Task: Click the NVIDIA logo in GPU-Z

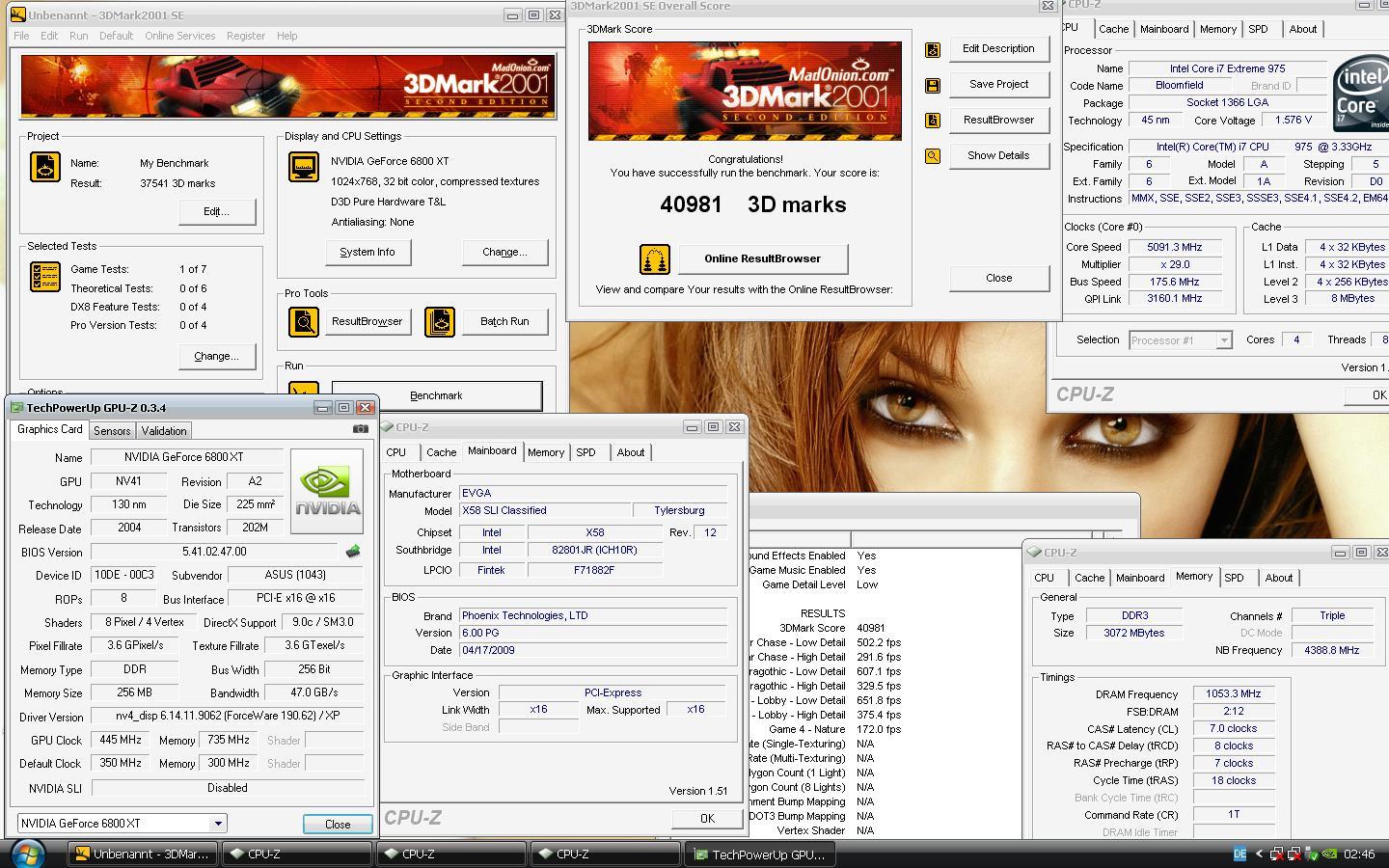Action: click(x=327, y=490)
